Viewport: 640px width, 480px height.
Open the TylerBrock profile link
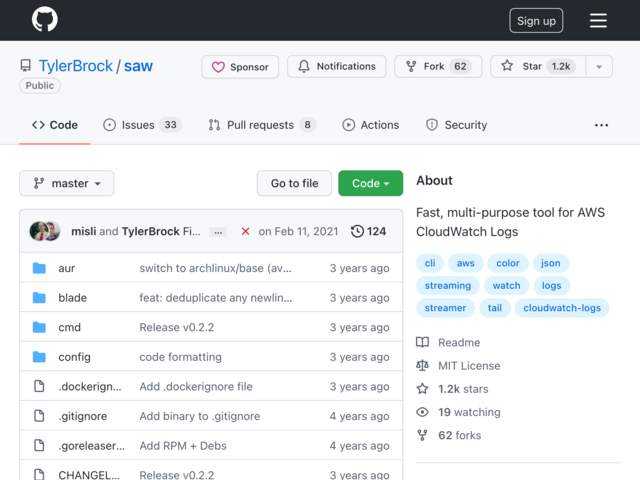point(76,66)
